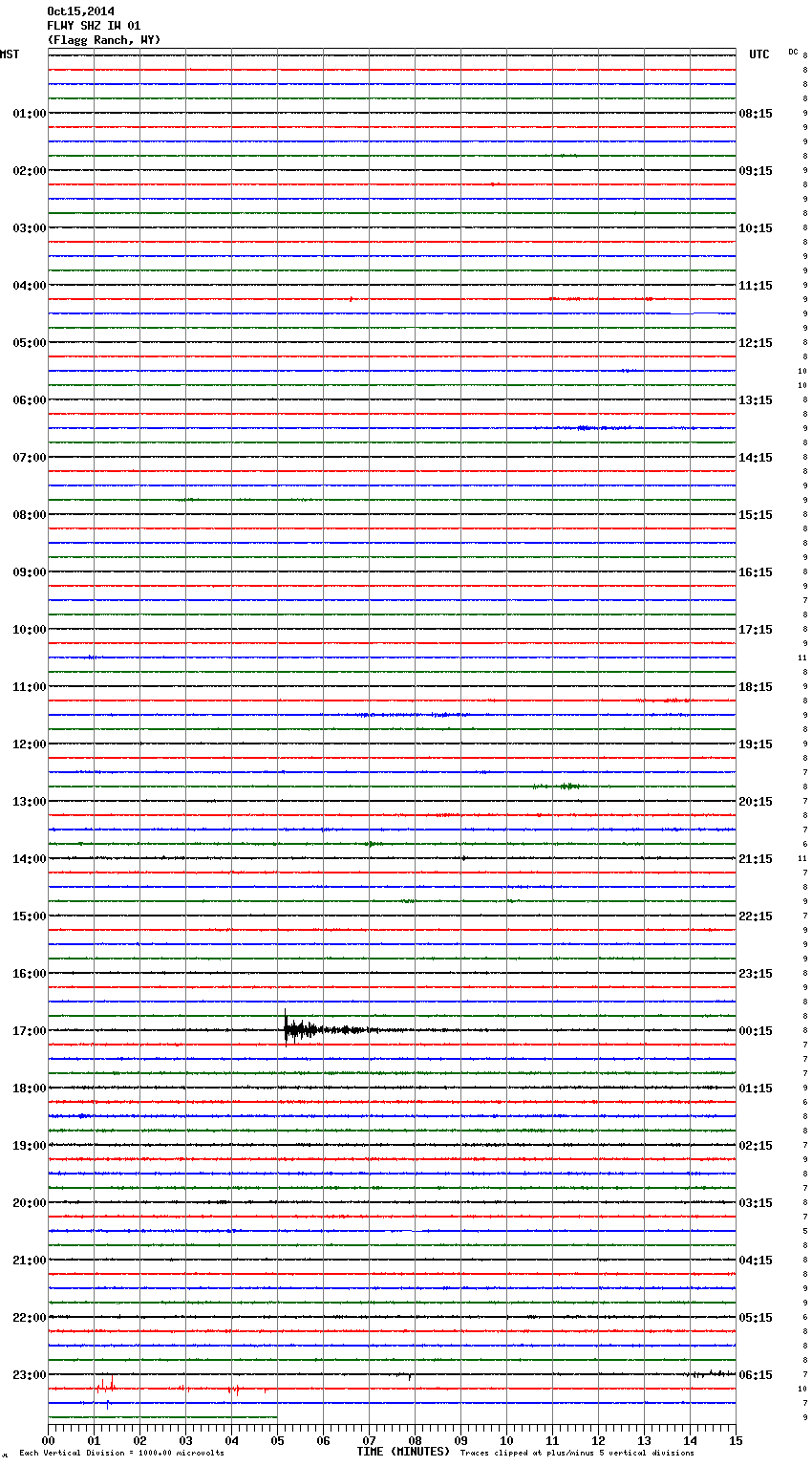Select the 09:00 MST row label
This screenshot has width=812, height=1466.
(x=30, y=572)
